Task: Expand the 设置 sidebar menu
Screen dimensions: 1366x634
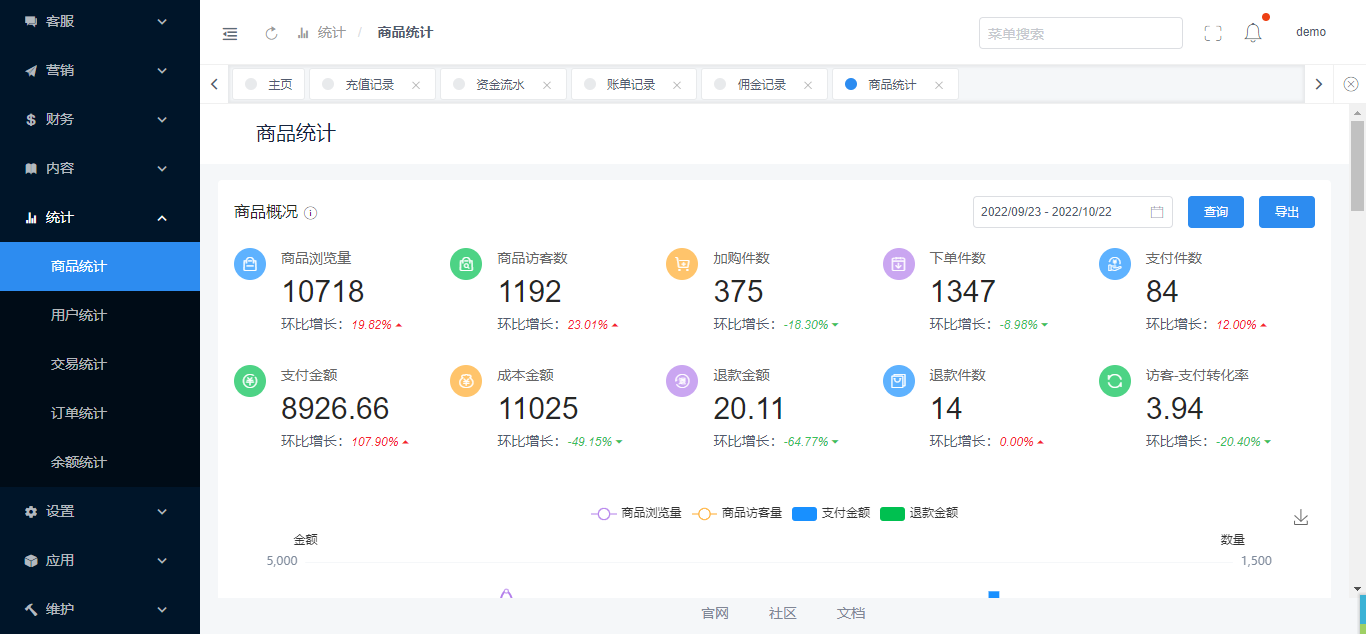Action: pyautogui.click(x=100, y=511)
